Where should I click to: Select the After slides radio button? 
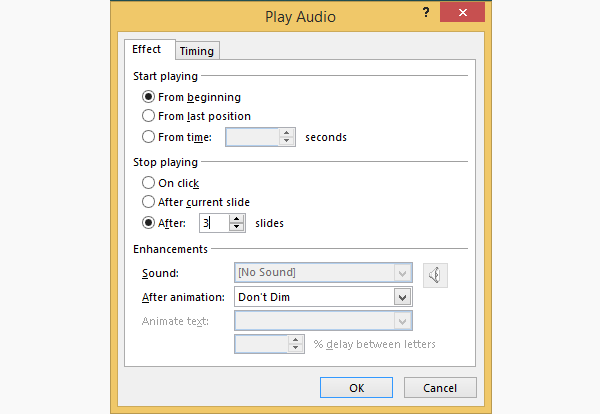pyautogui.click(x=149, y=223)
